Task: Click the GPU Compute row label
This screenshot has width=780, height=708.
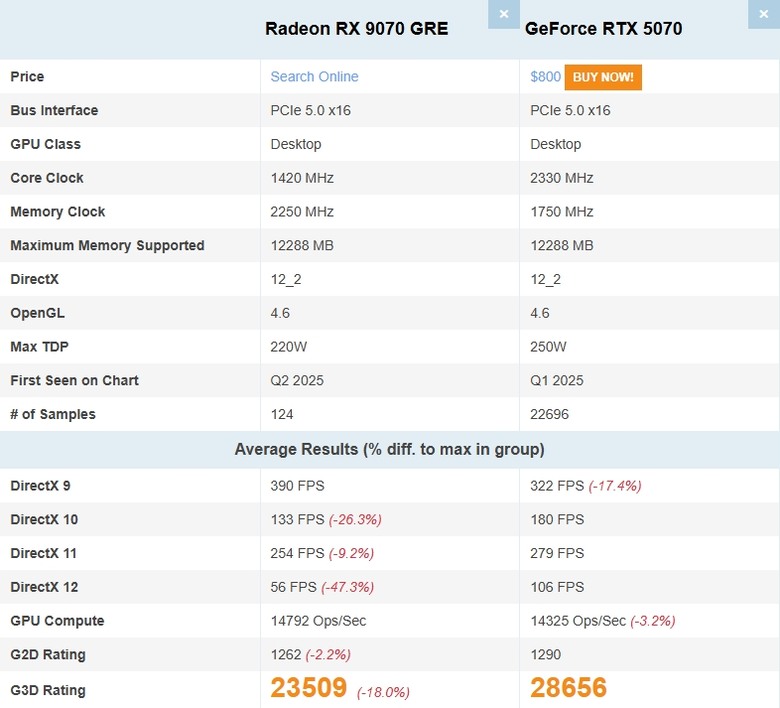Action: 57,621
